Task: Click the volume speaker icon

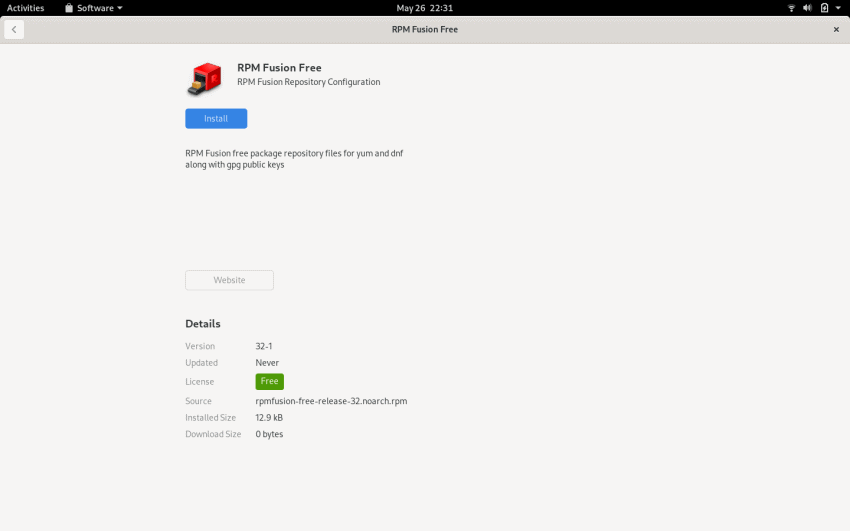Action: (x=807, y=8)
